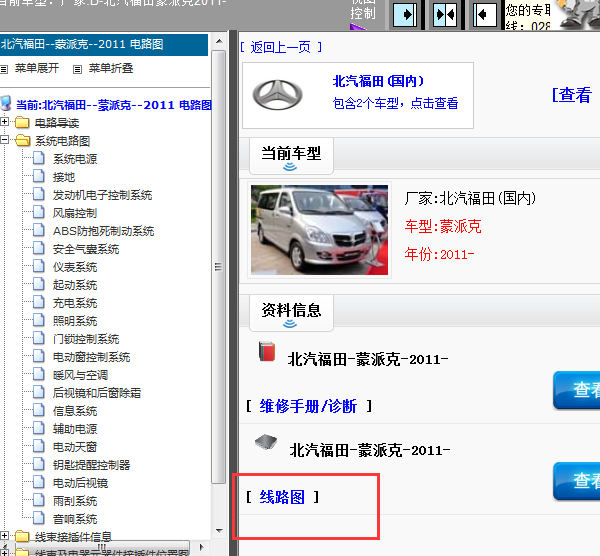Click the 蒙派克 vehicle photo thumbnail
Screen dimensions: 600x556
pos(320,230)
